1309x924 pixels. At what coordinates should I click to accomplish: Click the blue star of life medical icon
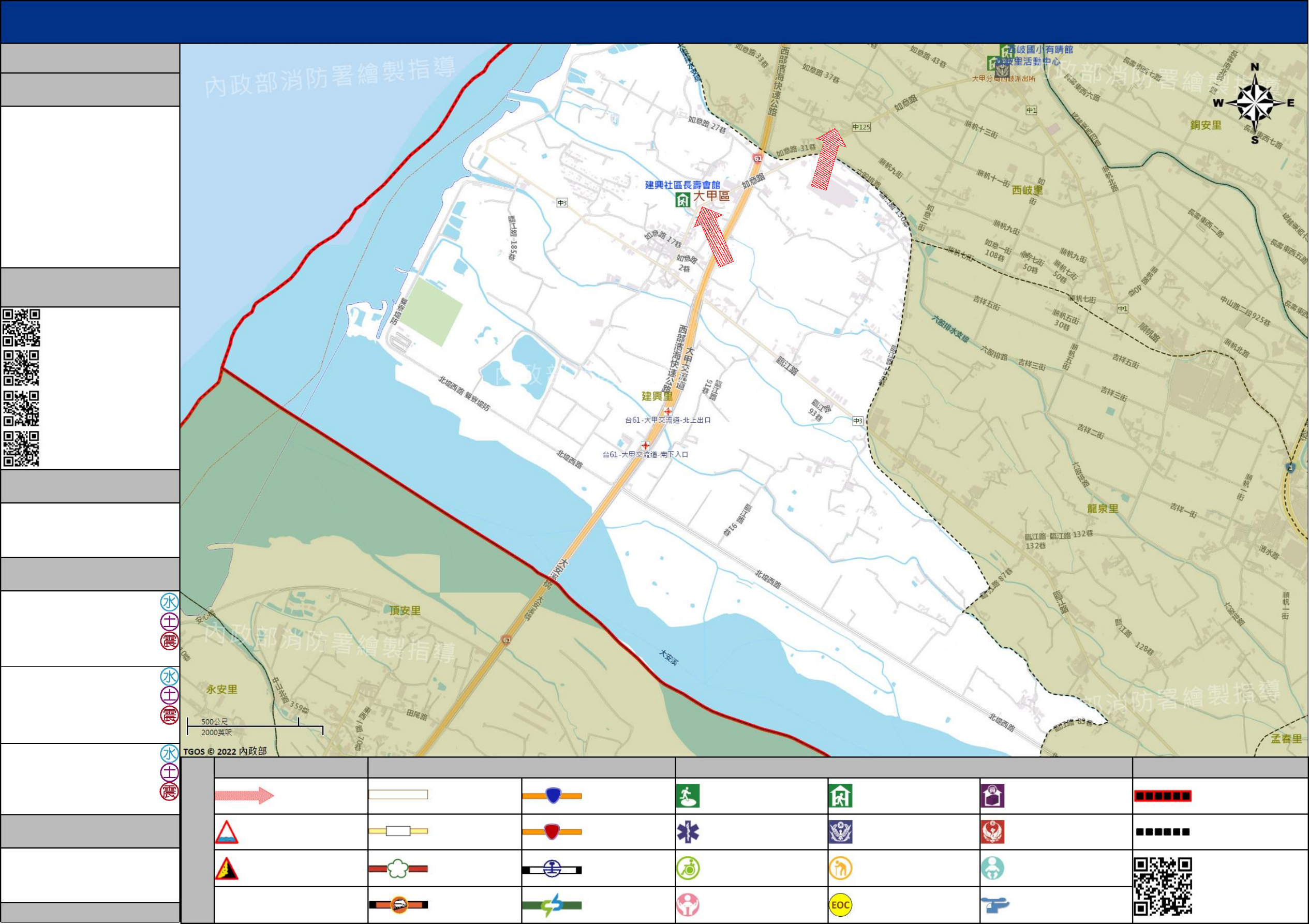(x=688, y=832)
